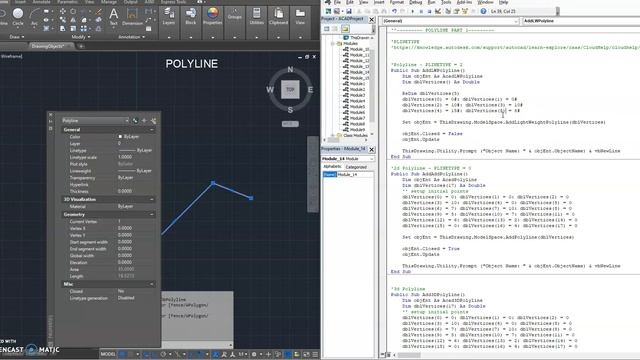Open the Tools menu in VBA editor
This screenshot has height=360, width=640.
pos(446,2)
